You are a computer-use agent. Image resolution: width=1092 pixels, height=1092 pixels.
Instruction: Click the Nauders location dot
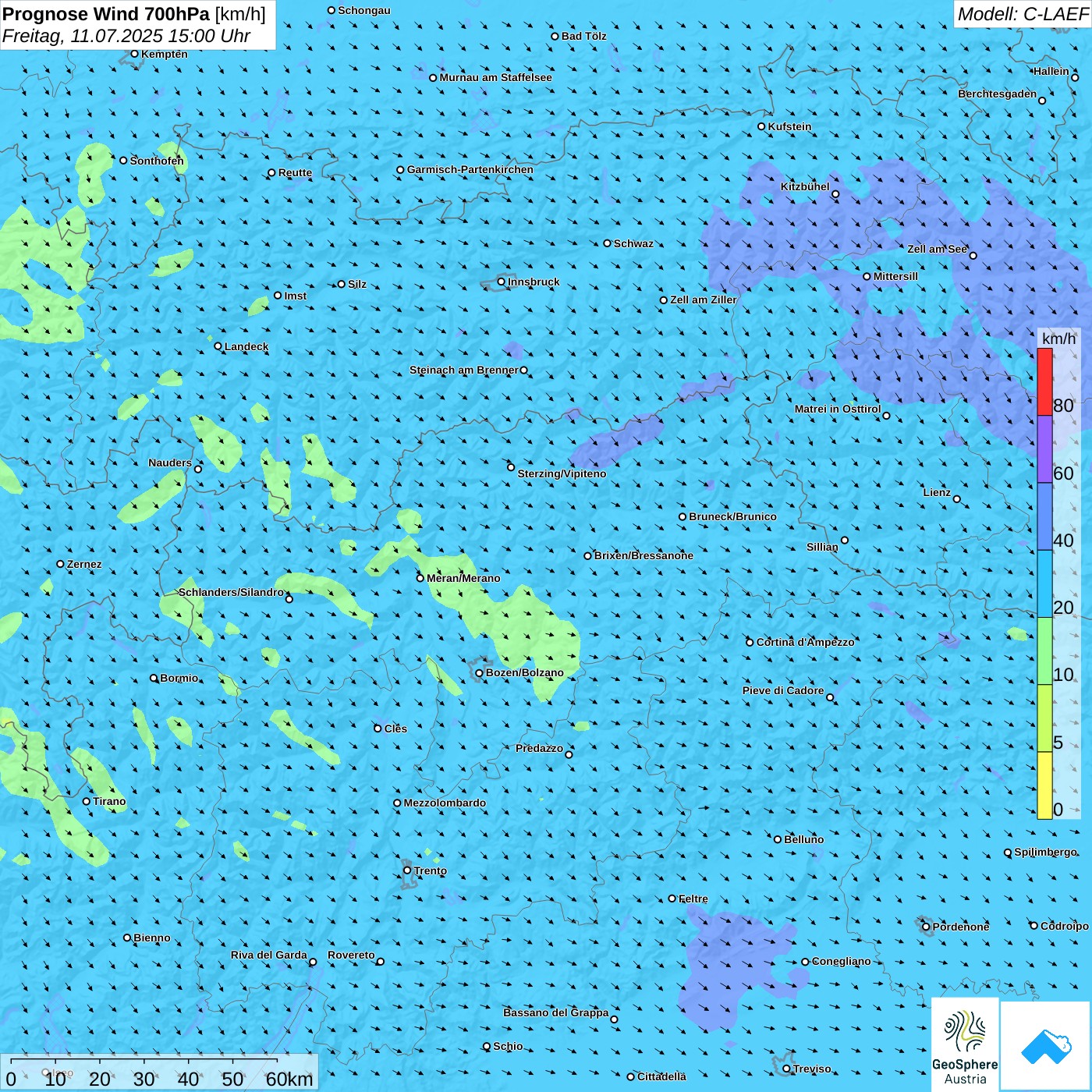198,469
